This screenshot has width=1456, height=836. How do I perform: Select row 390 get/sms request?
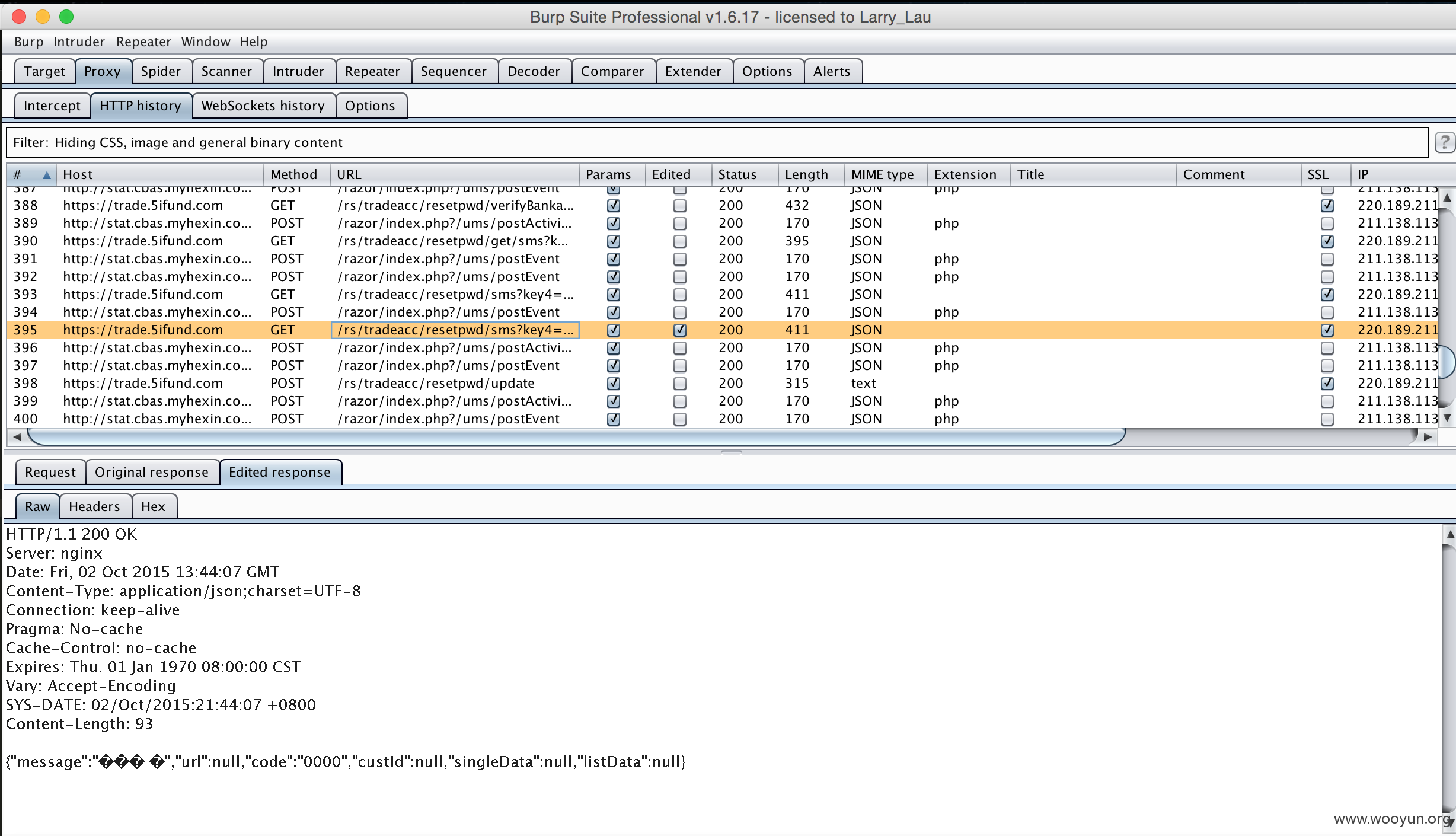pos(723,241)
